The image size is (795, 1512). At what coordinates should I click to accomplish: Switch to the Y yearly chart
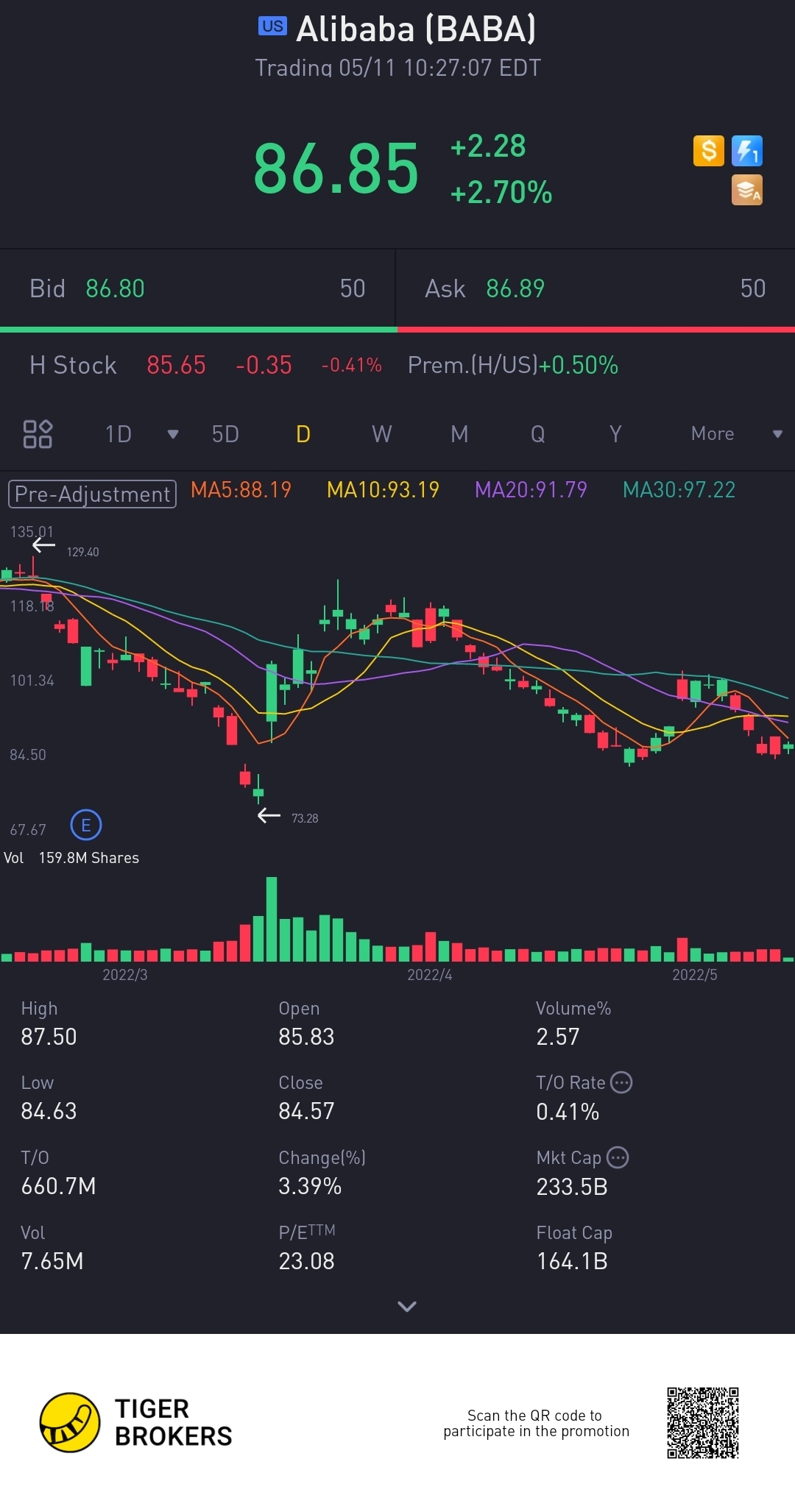(615, 434)
